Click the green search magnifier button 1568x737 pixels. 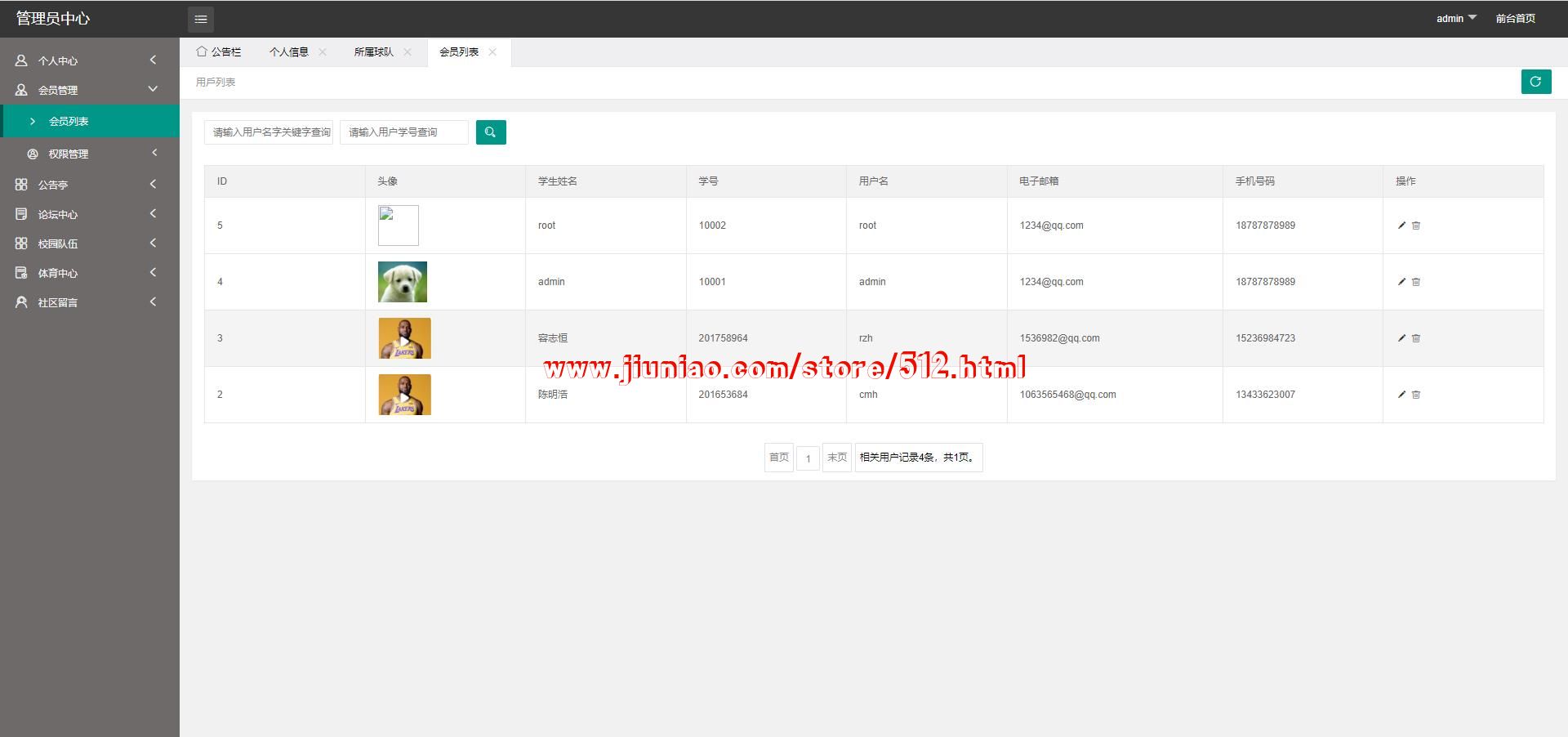tap(491, 132)
